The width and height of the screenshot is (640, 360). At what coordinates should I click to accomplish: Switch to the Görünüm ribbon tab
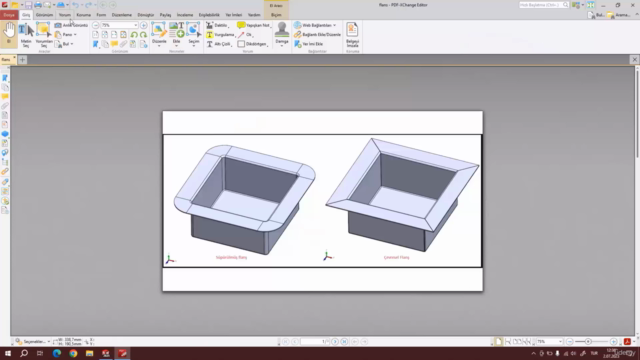click(44, 15)
